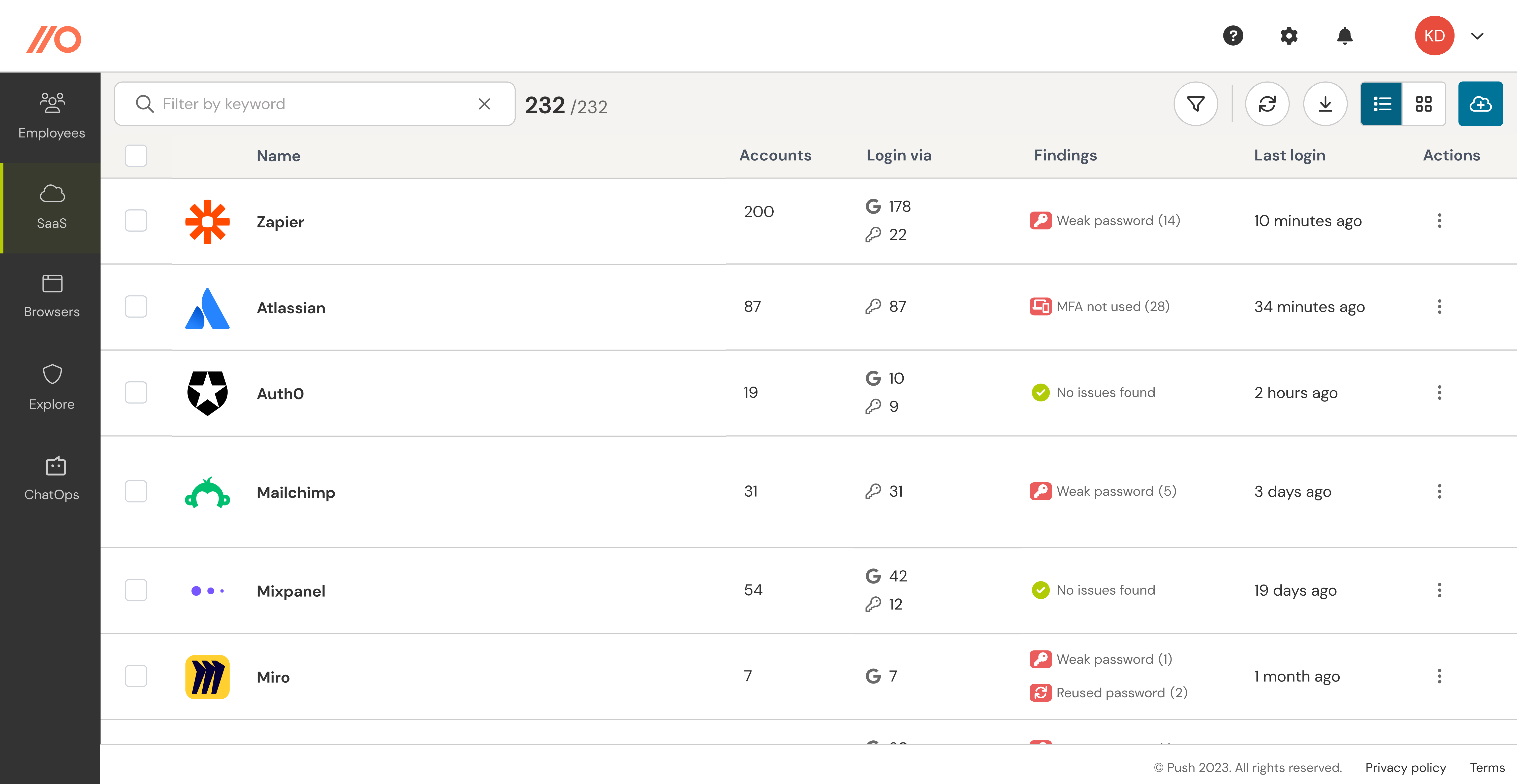This screenshot has width=1517, height=784.
Task: Click the cloud upload icon
Action: click(1480, 104)
